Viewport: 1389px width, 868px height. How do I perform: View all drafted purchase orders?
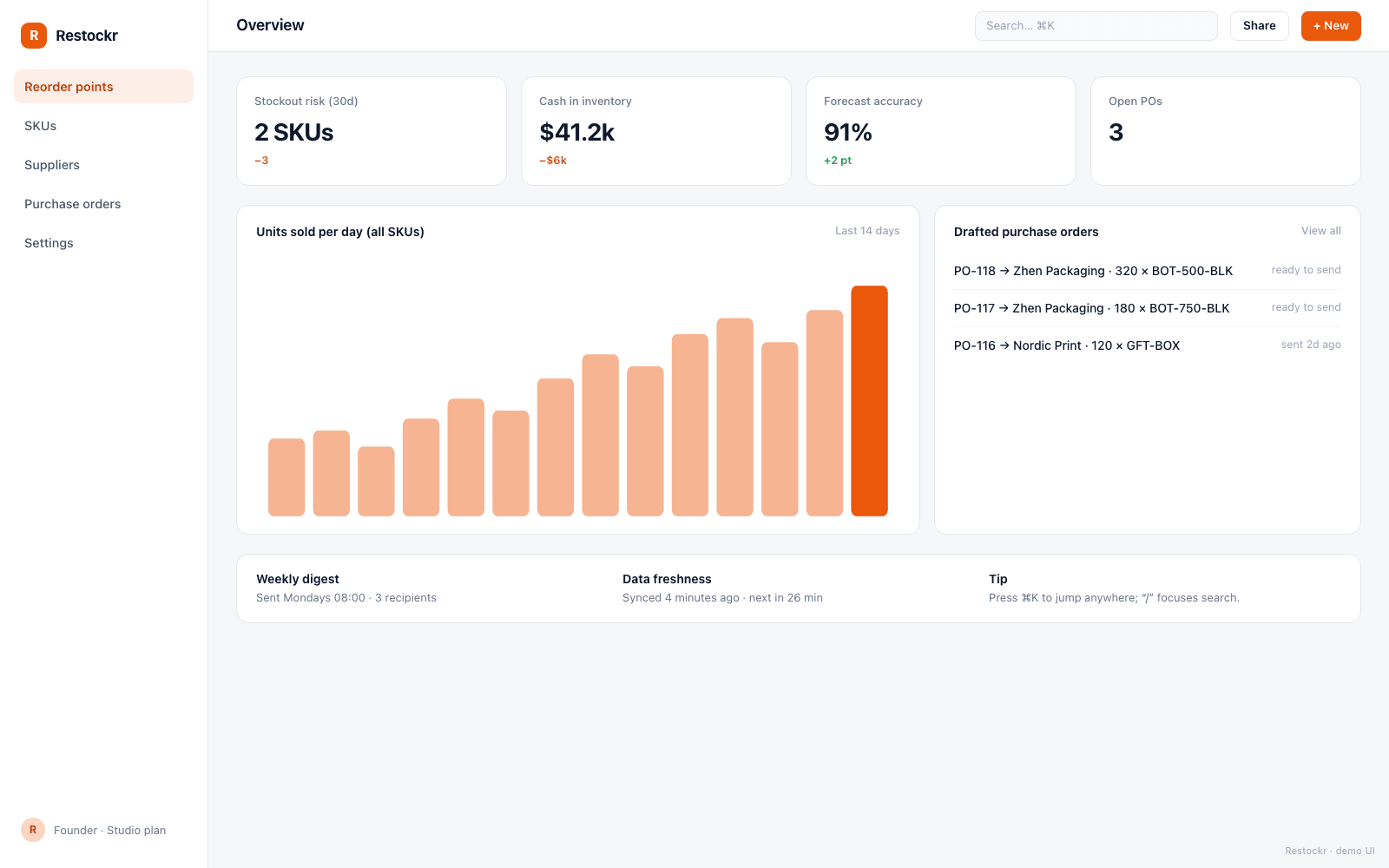point(1320,231)
